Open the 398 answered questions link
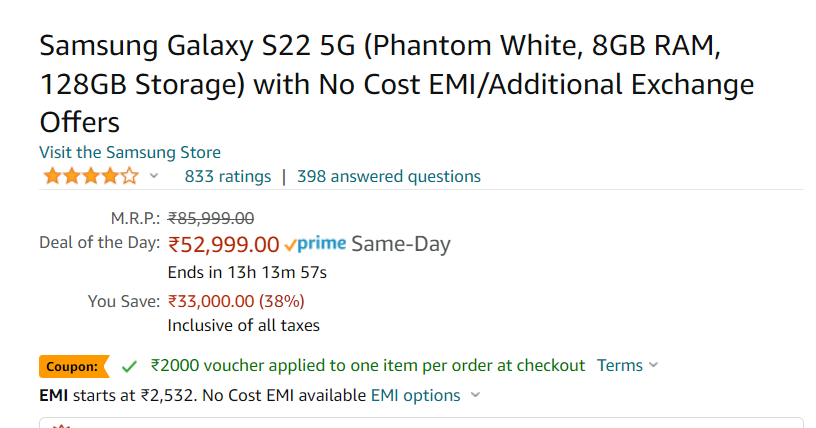This screenshot has width=816, height=428. tap(388, 177)
